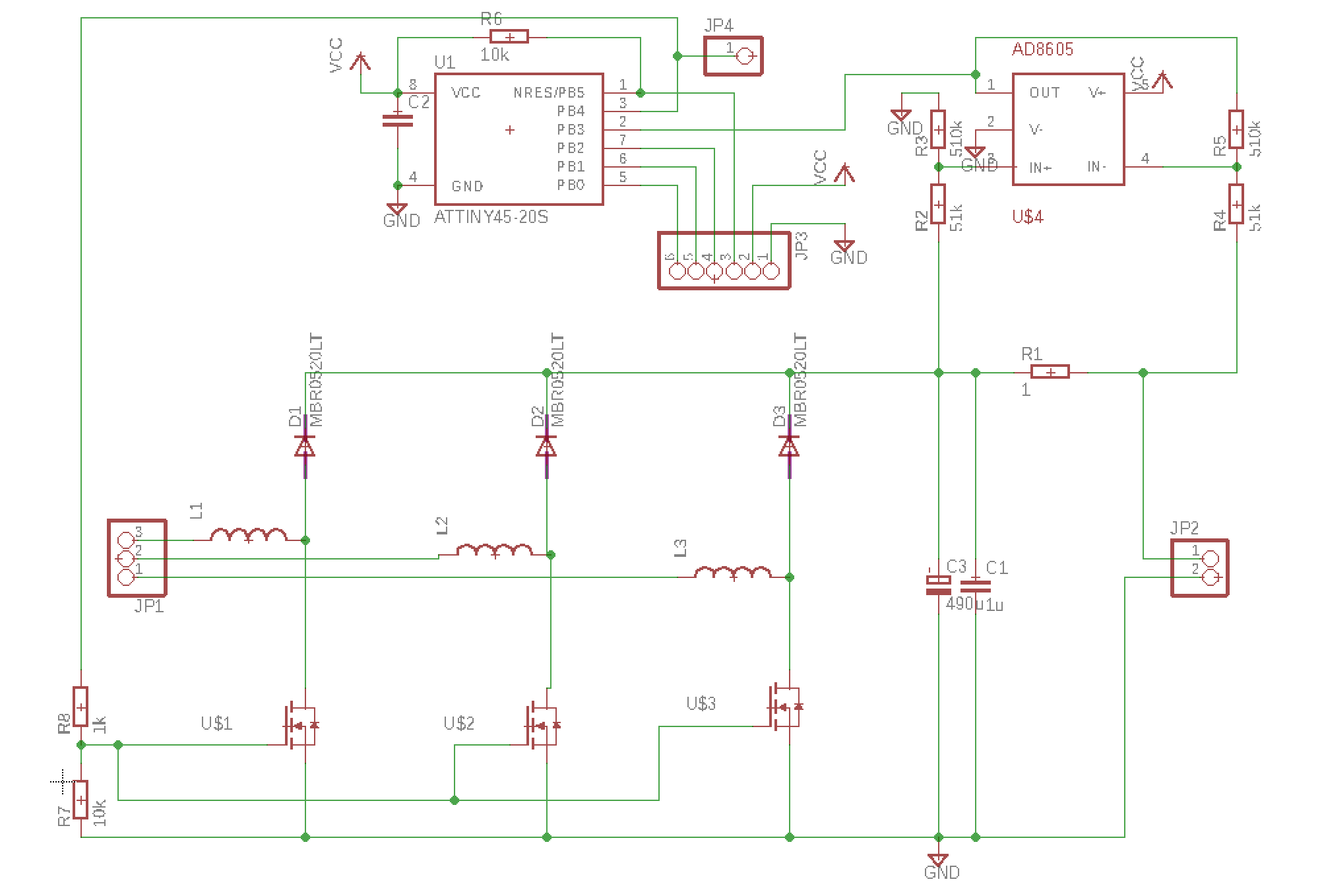
Task: Click resistor R8 1k symbol
Action: (80, 707)
